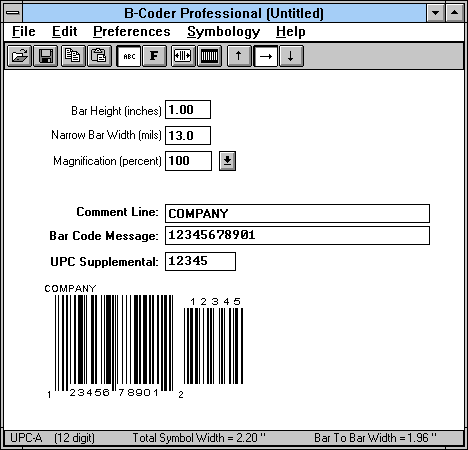468x450 pixels.
Task: Open the File menu
Action: (x=24, y=32)
